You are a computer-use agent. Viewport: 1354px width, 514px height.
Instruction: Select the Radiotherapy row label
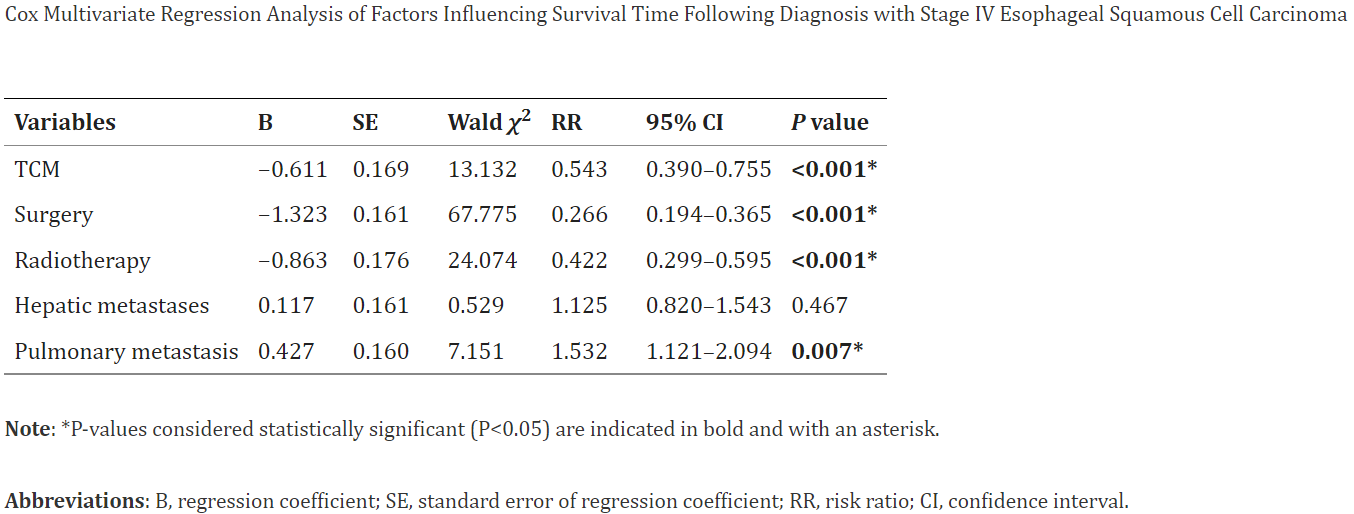tap(82, 261)
